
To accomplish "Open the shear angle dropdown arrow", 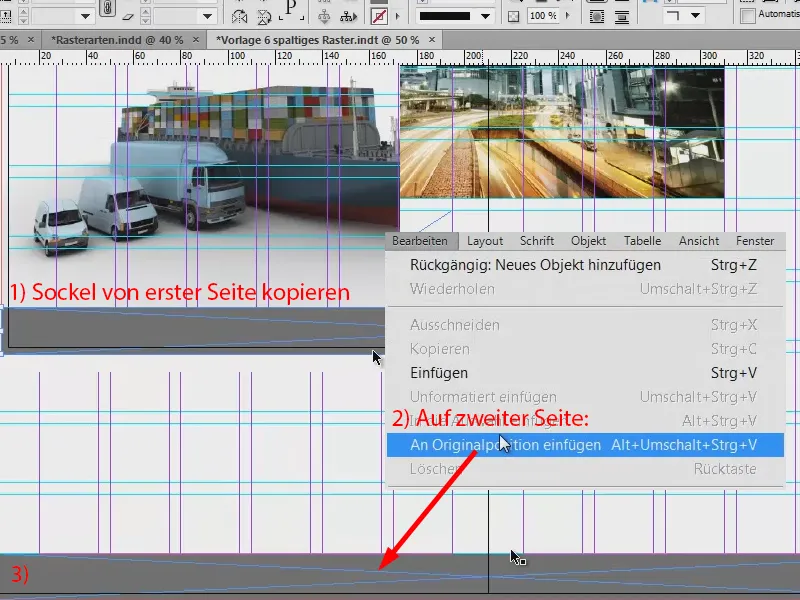I will pyautogui.click(x=207, y=16).
